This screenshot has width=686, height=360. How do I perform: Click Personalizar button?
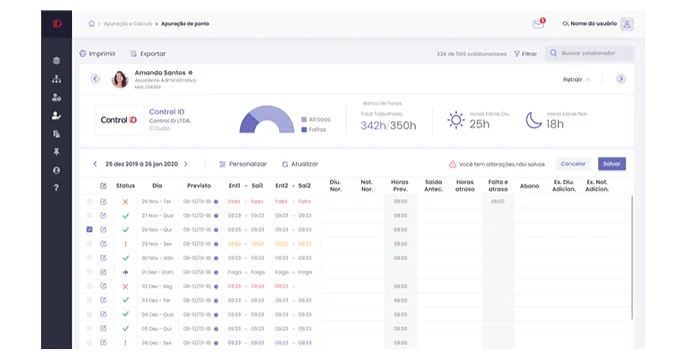pos(243,164)
